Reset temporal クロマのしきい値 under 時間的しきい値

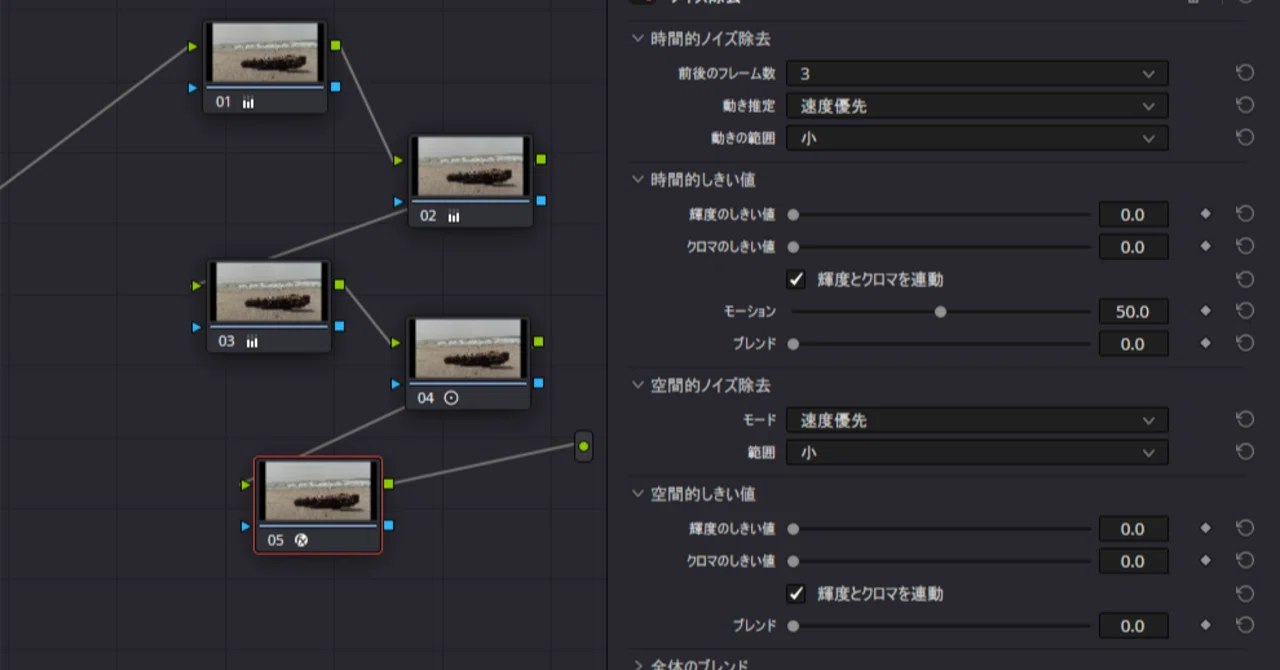(1245, 246)
